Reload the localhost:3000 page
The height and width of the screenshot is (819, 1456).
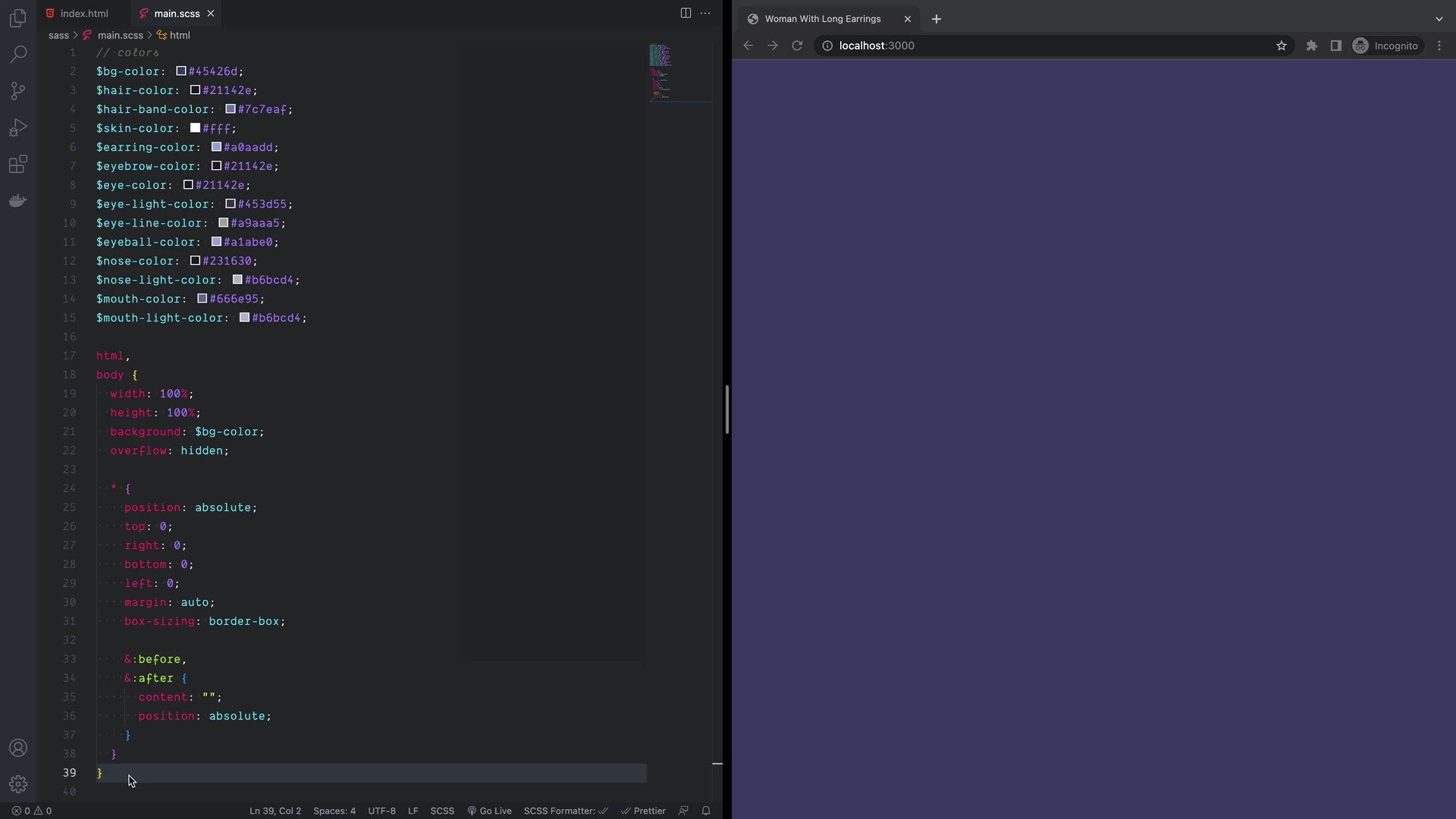[x=797, y=45]
